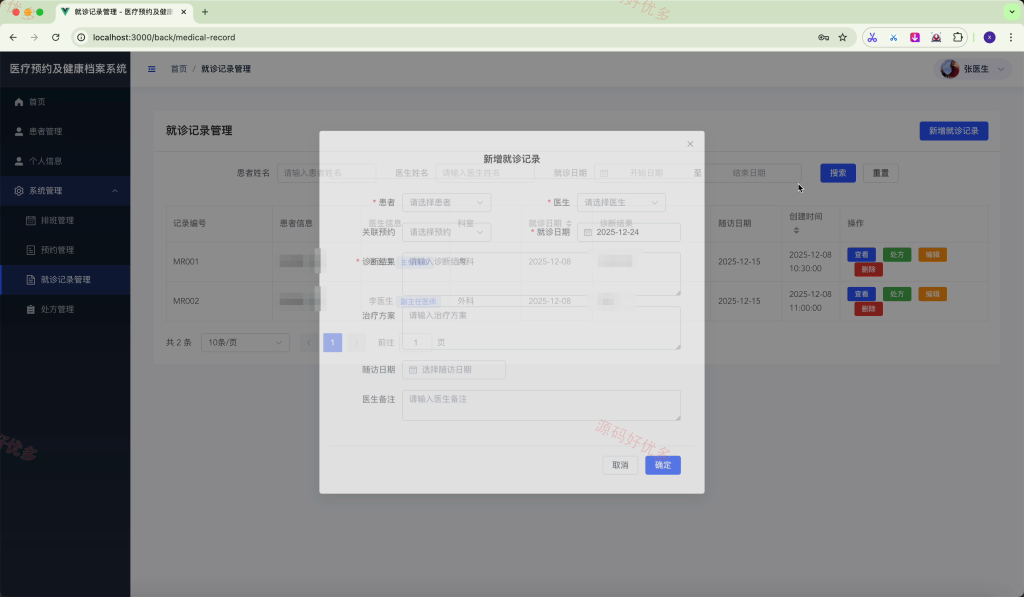The height and width of the screenshot is (597, 1024).
Task: Open the 随访日期 date picker
Action: pos(454,370)
